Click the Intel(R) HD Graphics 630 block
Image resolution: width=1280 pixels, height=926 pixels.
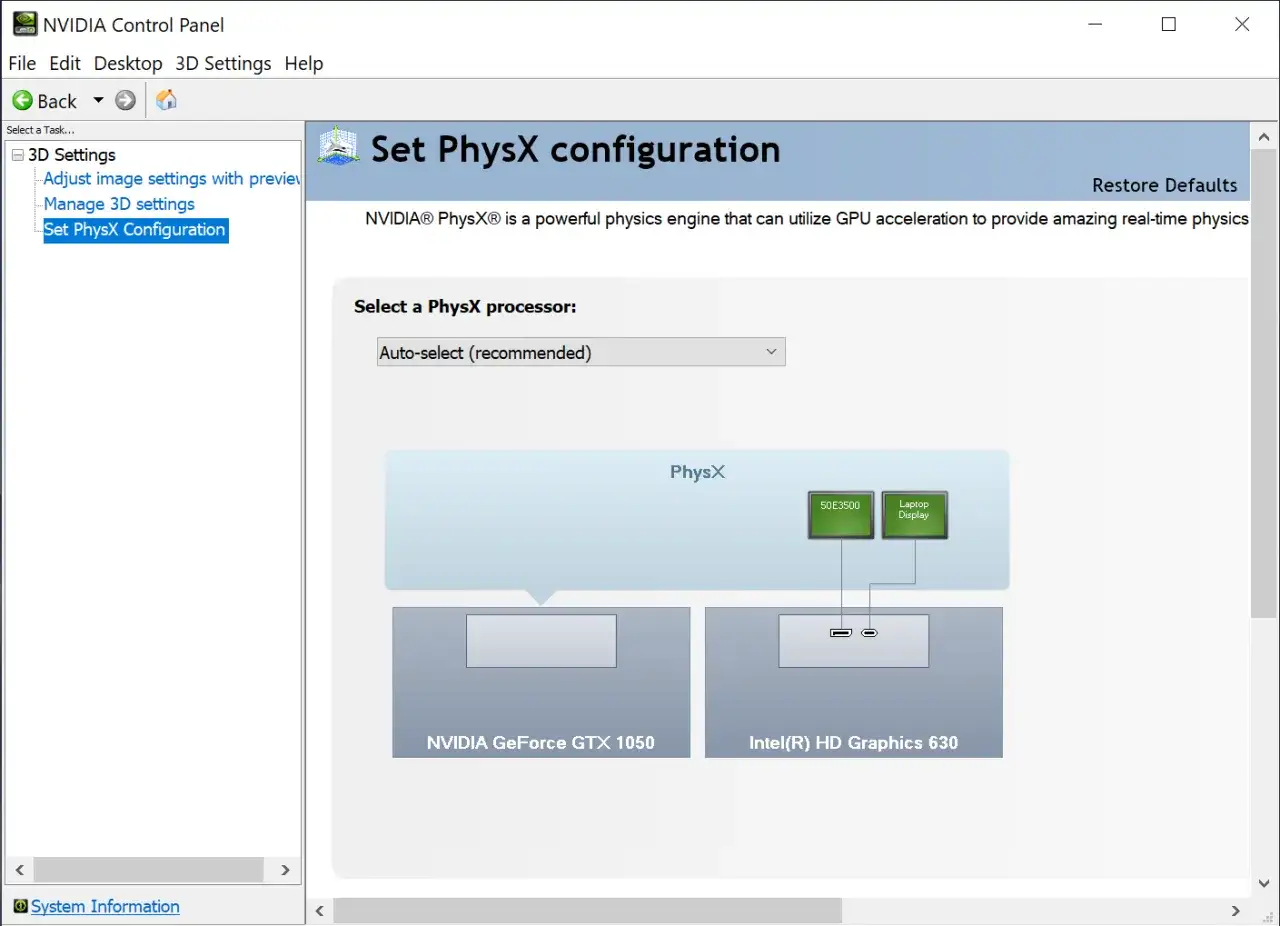coord(854,682)
